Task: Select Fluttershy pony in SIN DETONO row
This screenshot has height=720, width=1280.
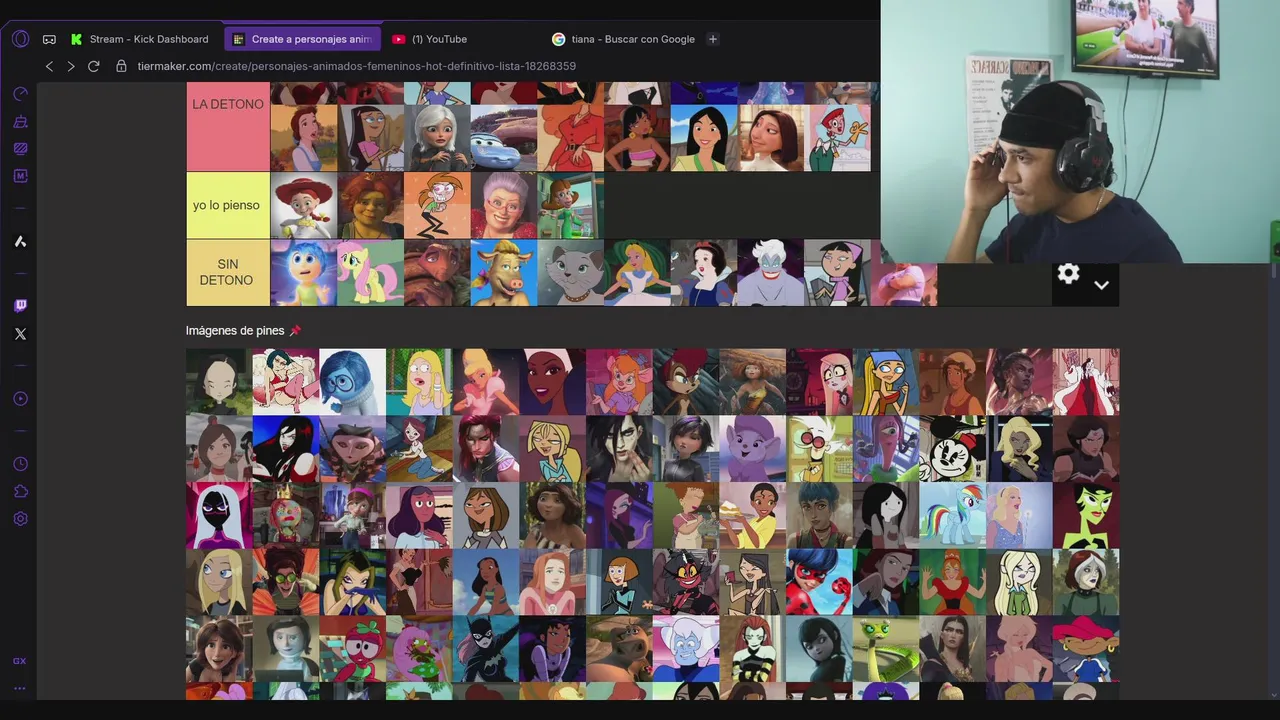Action: pyautogui.click(x=370, y=273)
